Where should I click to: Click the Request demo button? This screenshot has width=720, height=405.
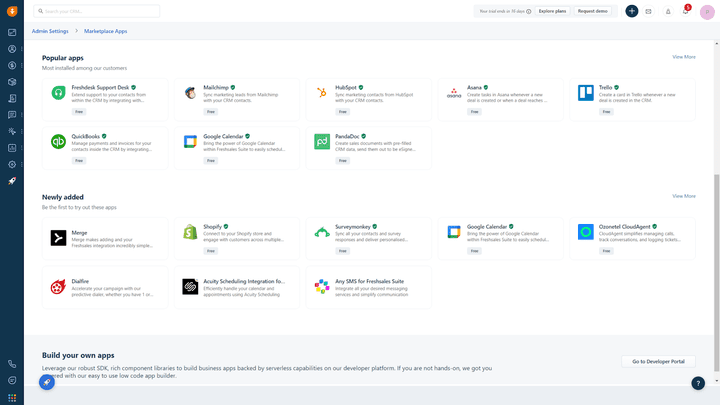[592, 11]
